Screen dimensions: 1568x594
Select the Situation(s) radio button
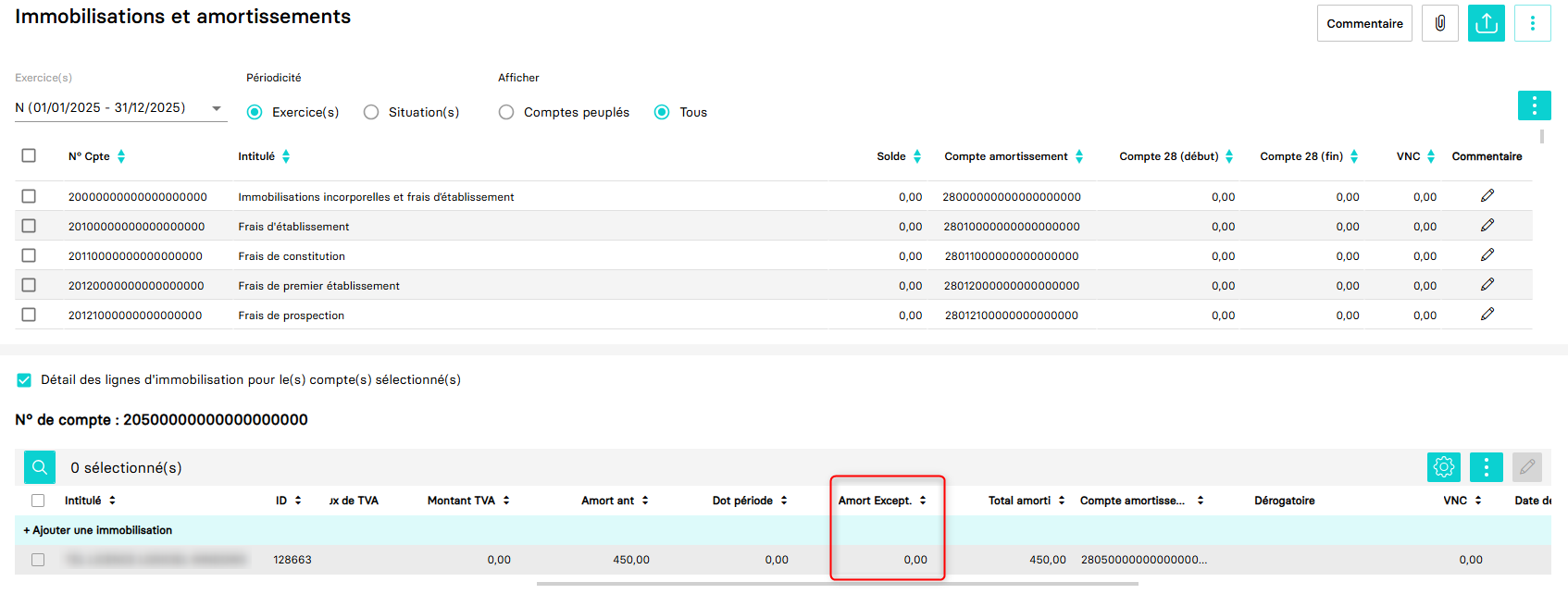tap(371, 112)
